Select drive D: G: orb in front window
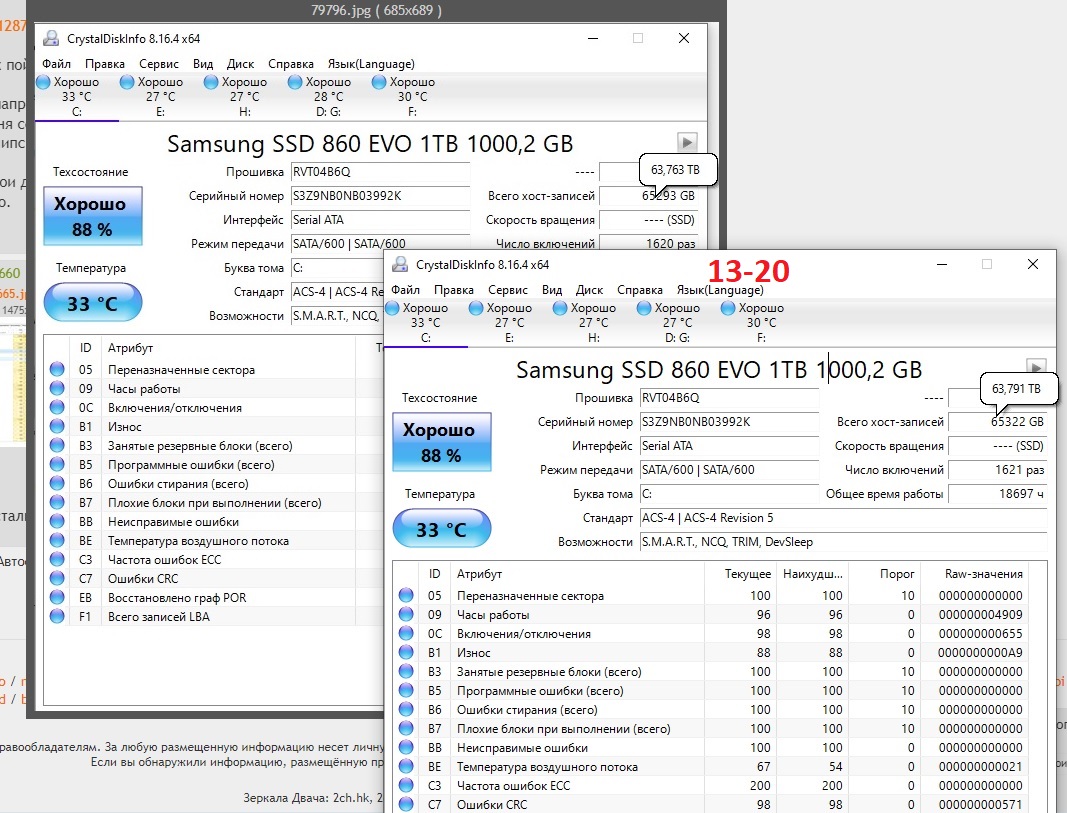Viewport: 1067px width, 813px height. [644, 308]
